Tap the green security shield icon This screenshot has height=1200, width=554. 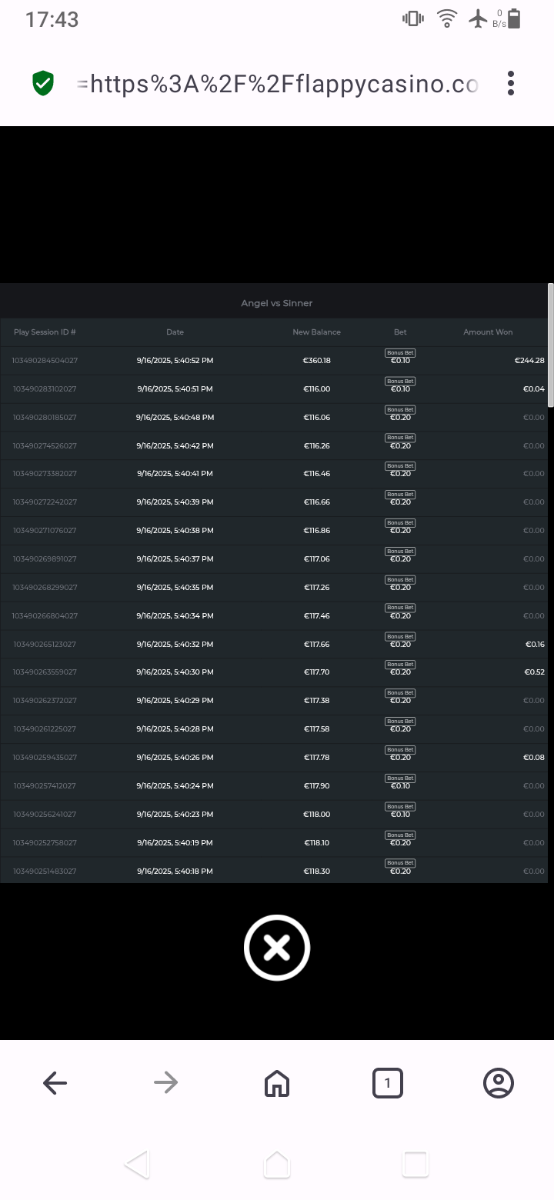tap(43, 84)
